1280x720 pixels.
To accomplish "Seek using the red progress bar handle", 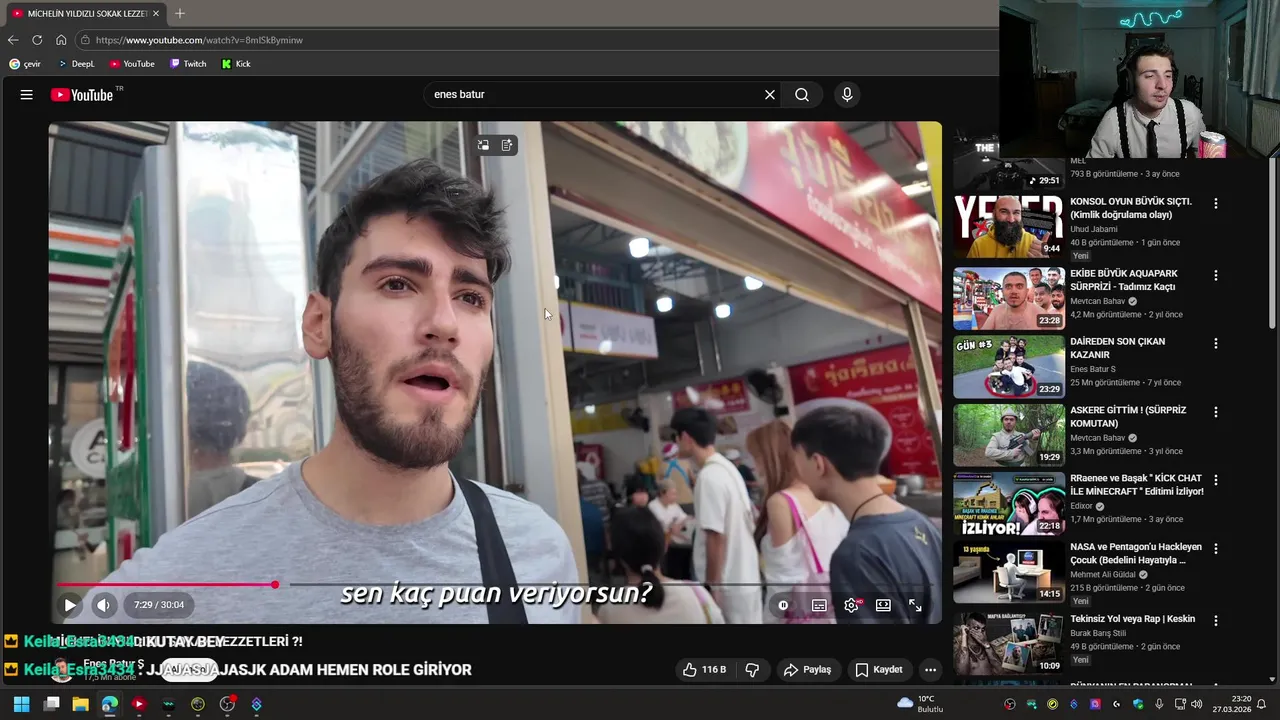I will pyautogui.click(x=275, y=585).
